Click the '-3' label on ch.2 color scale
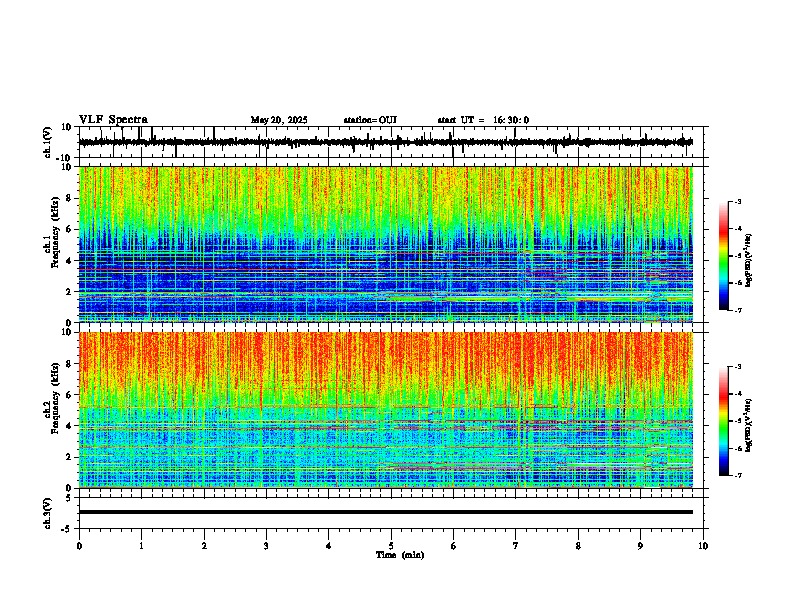Viewport: 792px width, 612px height. (x=738, y=367)
